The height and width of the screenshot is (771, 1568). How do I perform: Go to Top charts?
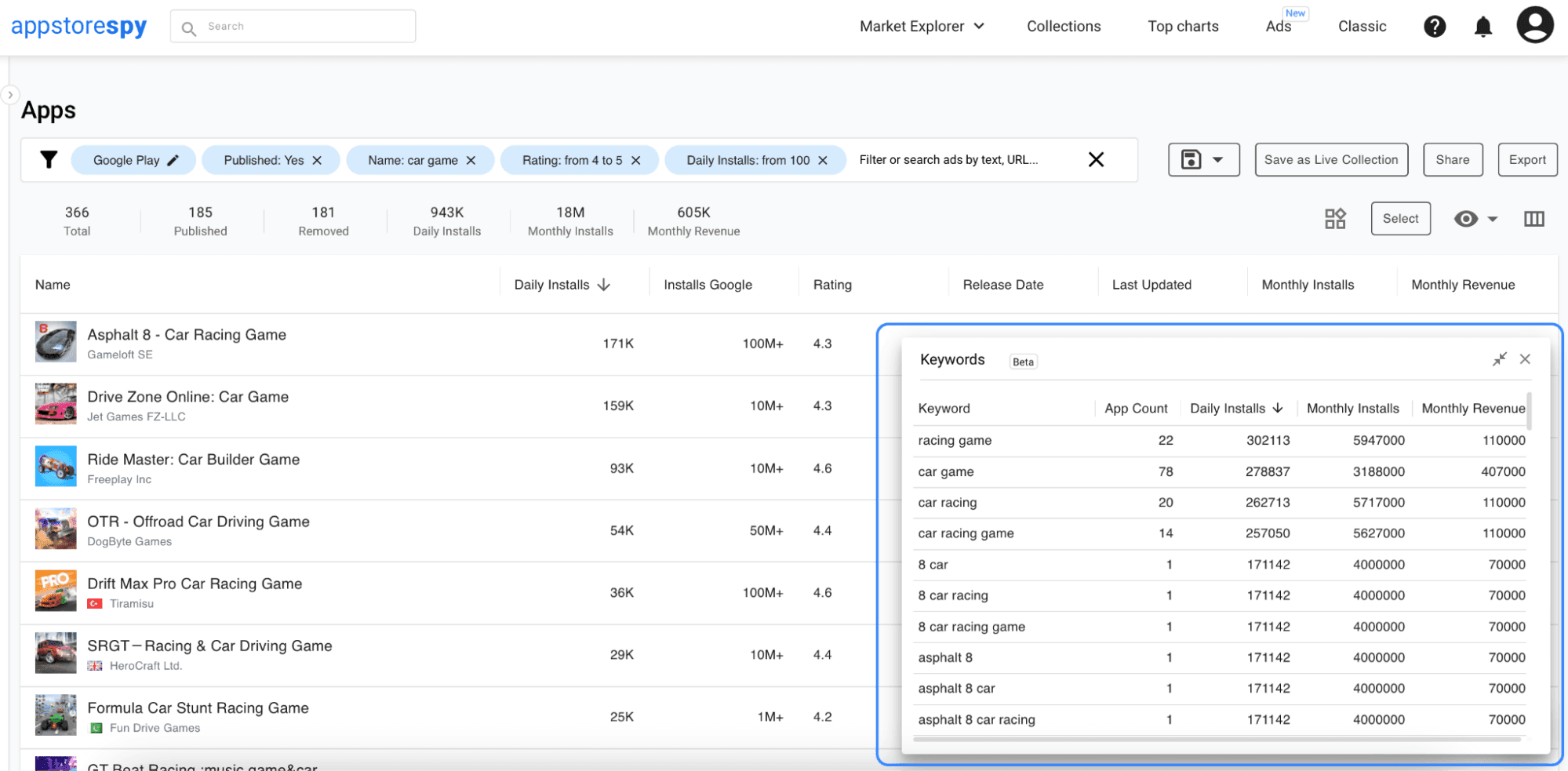(x=1183, y=27)
